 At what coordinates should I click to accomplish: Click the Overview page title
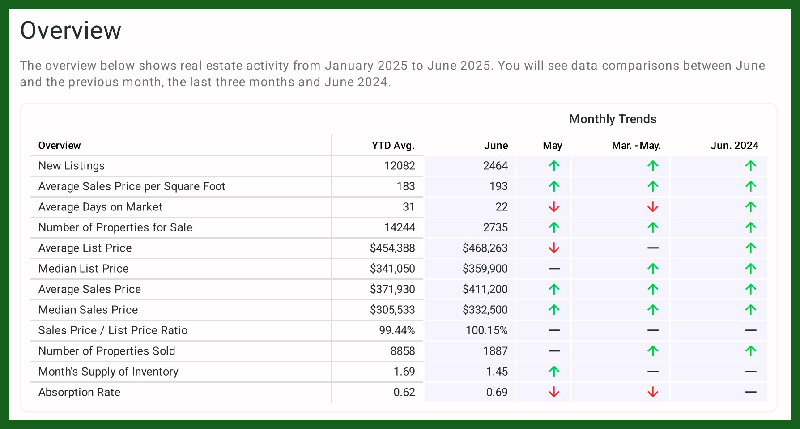pyautogui.click(x=71, y=32)
